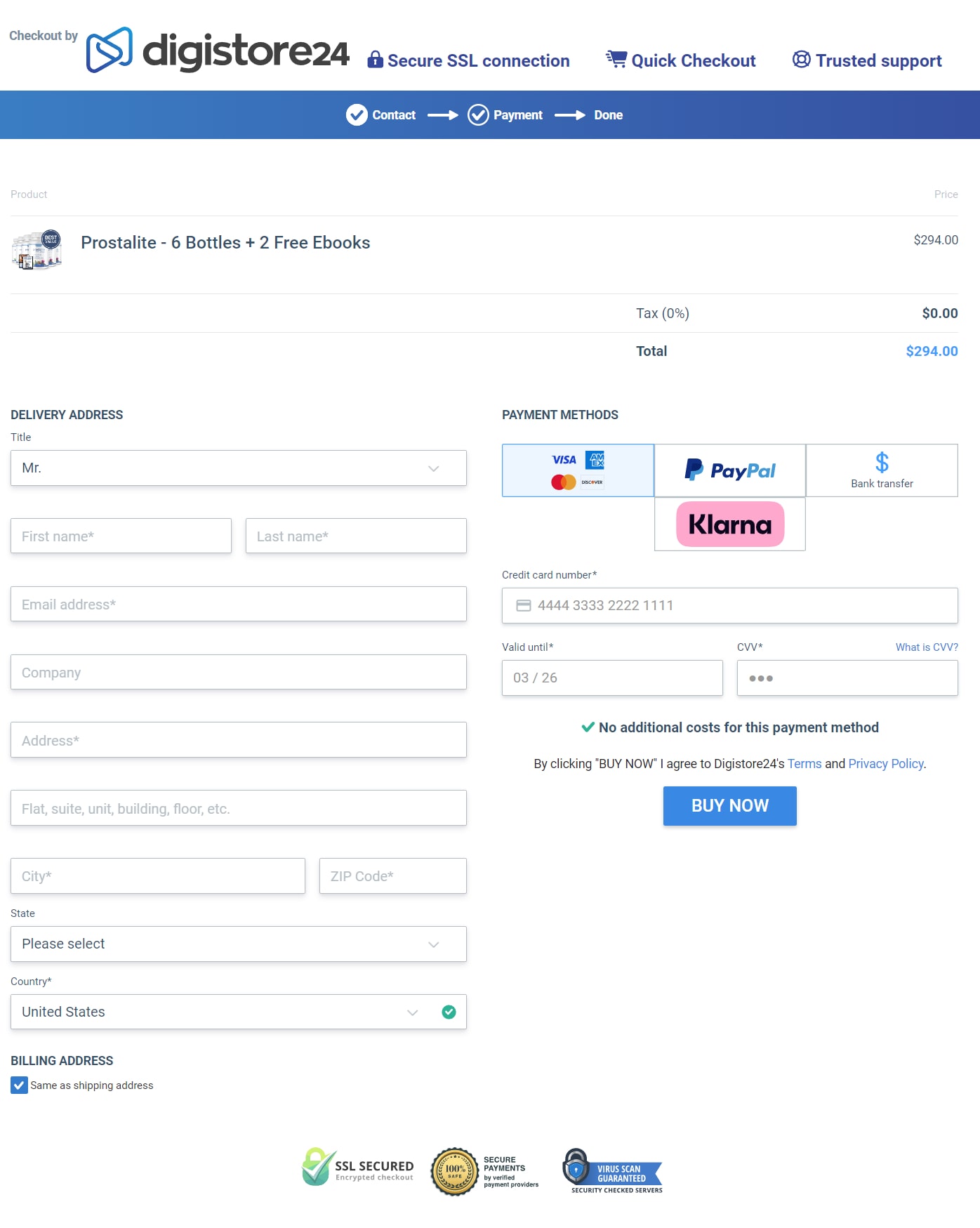Viewport: 980px width, 1228px height.
Task: Open the Terms link
Action: [x=804, y=764]
